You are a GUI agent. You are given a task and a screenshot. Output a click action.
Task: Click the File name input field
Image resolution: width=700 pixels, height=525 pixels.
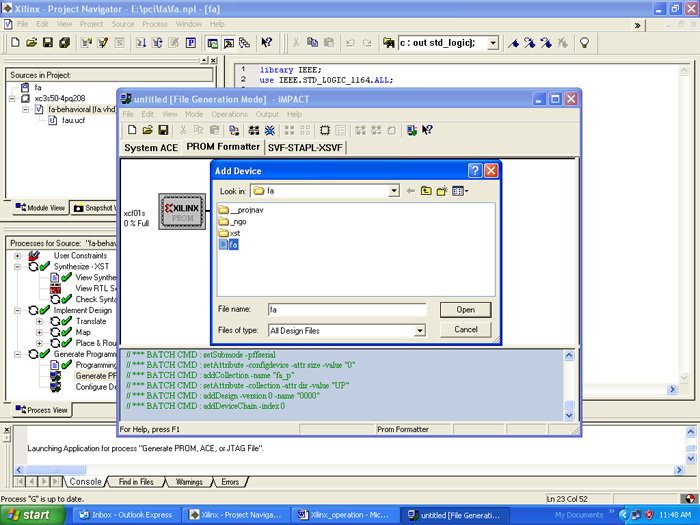coord(347,309)
